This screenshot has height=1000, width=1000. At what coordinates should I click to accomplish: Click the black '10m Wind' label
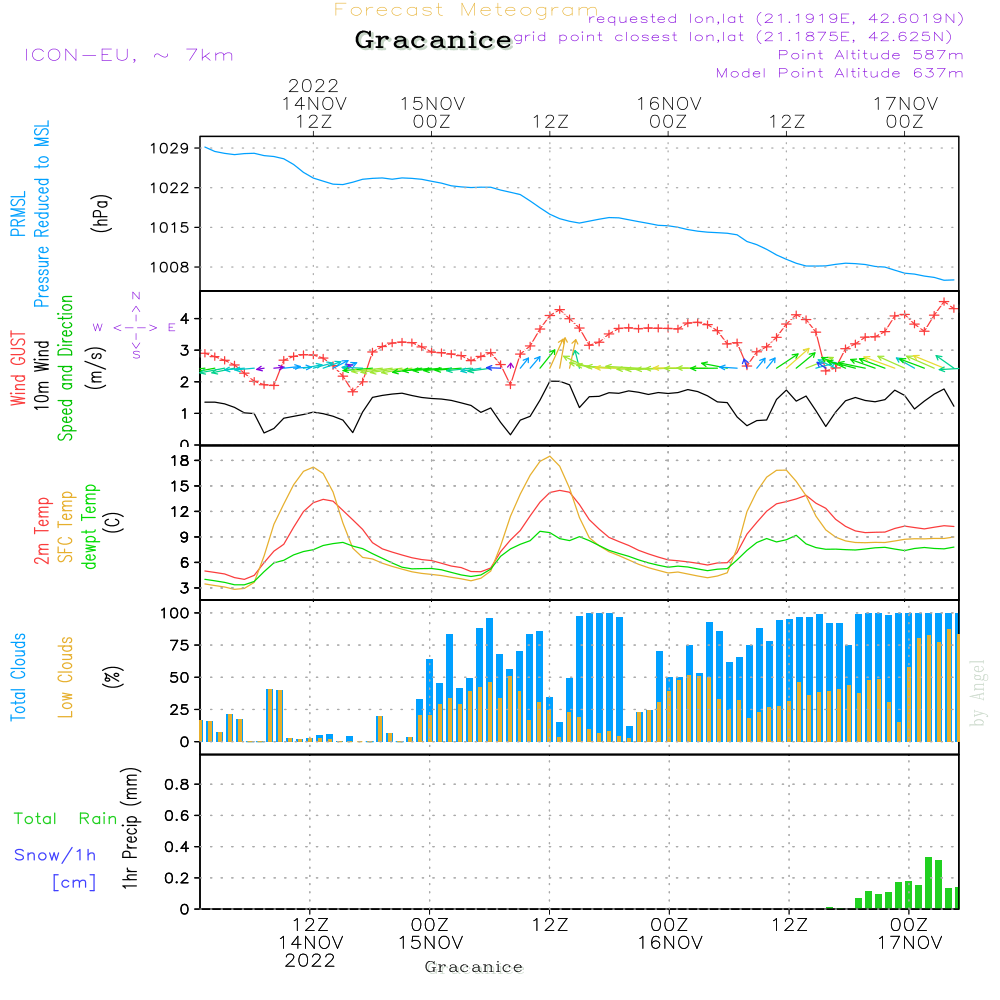41,374
